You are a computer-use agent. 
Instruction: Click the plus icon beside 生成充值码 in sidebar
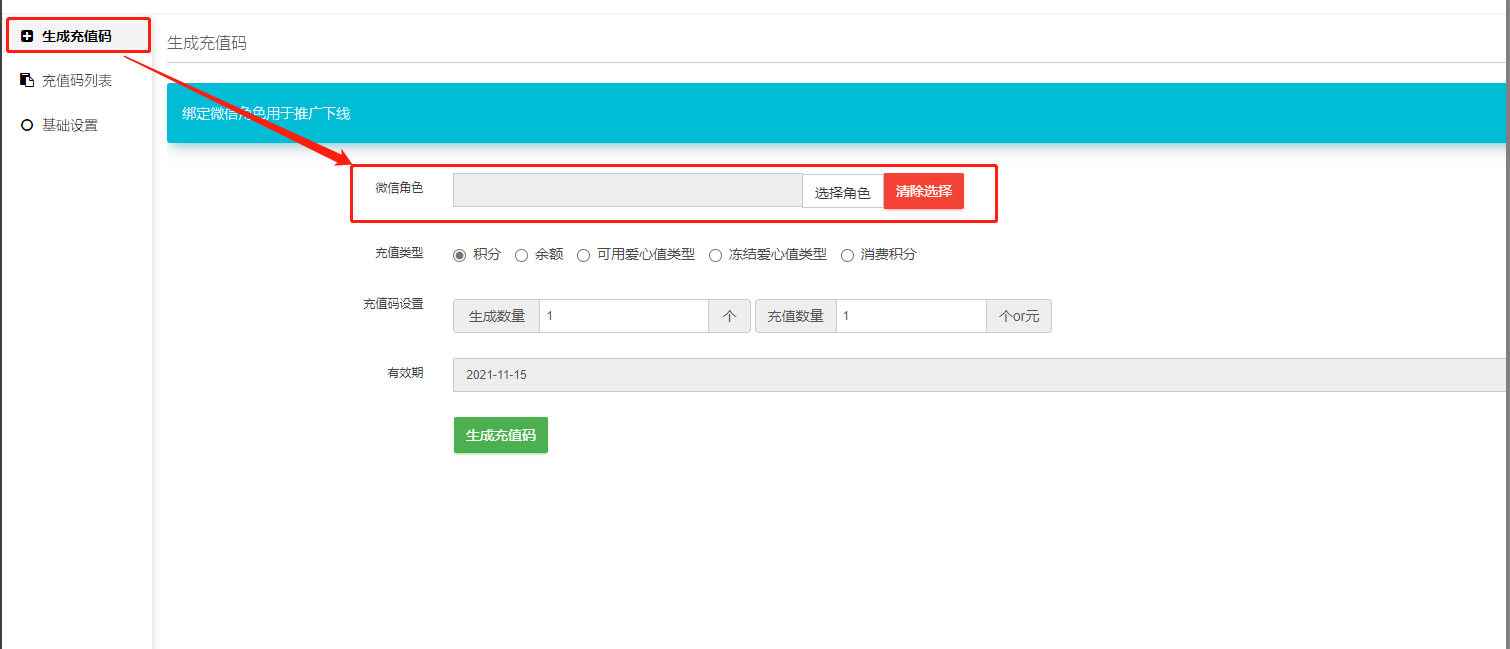pyautogui.click(x=27, y=36)
